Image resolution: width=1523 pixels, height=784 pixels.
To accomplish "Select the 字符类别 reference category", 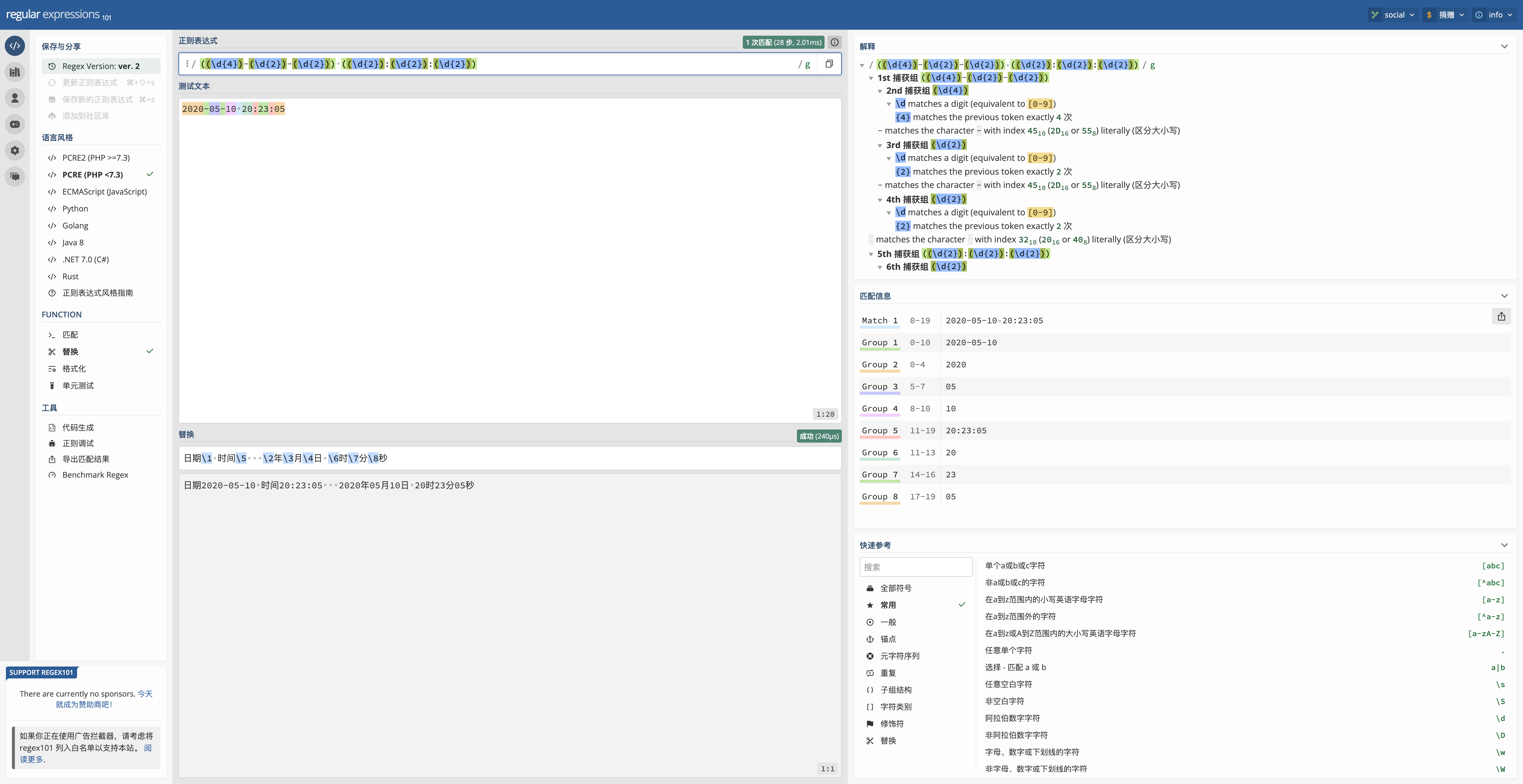I will (915, 707).
